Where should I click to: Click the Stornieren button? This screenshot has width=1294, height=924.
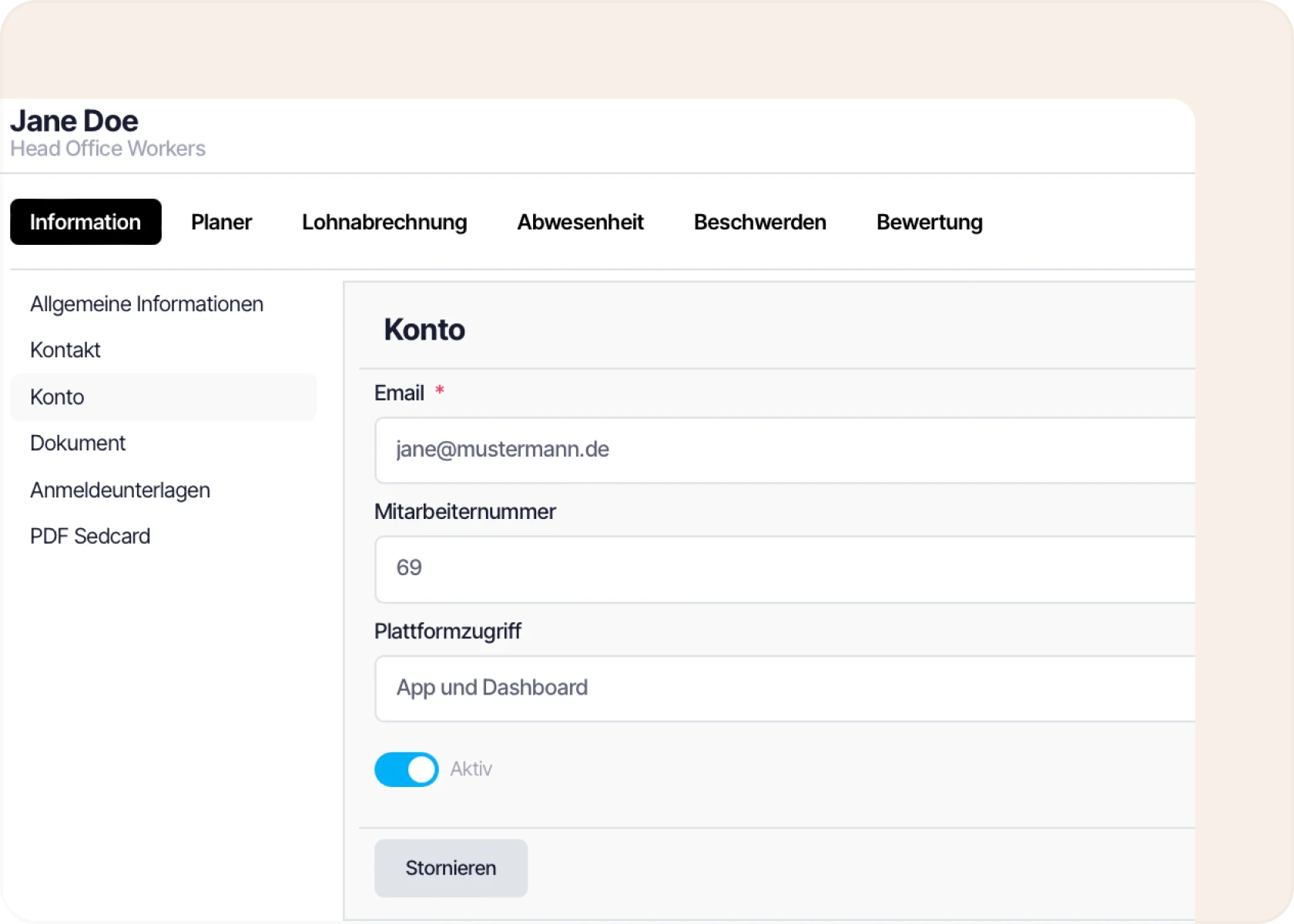[x=451, y=869]
